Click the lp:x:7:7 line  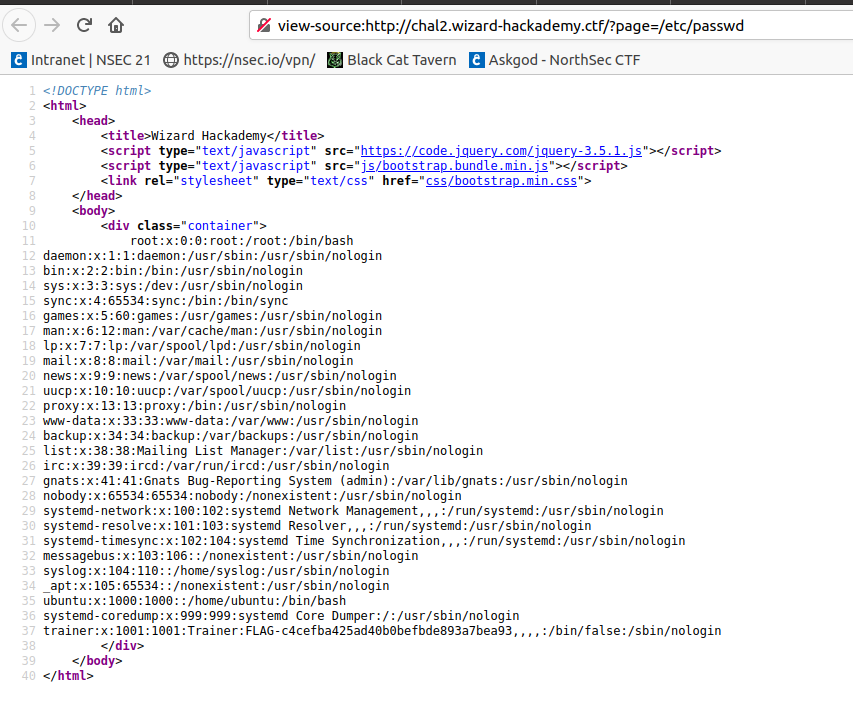(x=202, y=345)
